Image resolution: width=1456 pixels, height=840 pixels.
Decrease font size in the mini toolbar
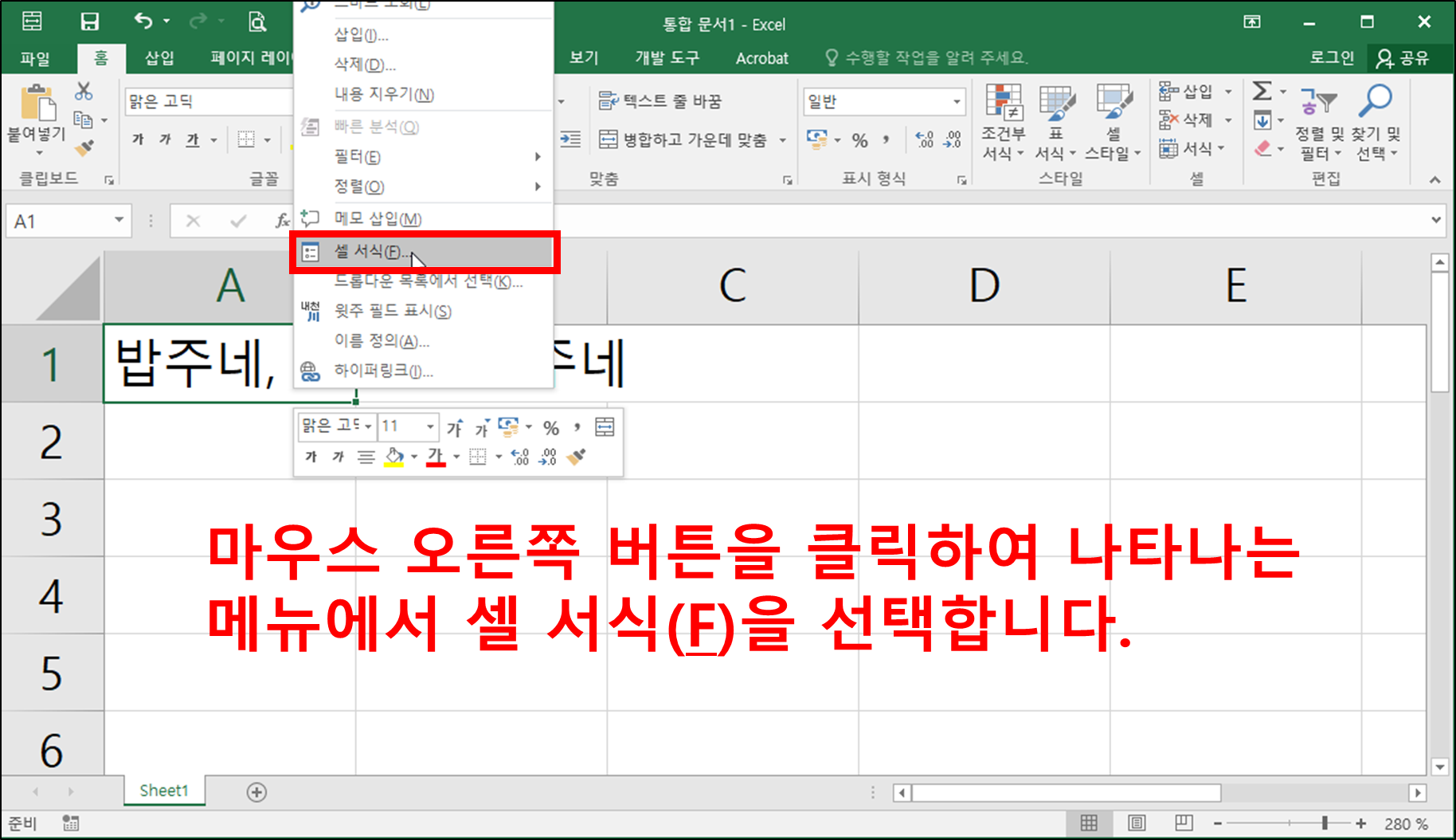point(481,427)
